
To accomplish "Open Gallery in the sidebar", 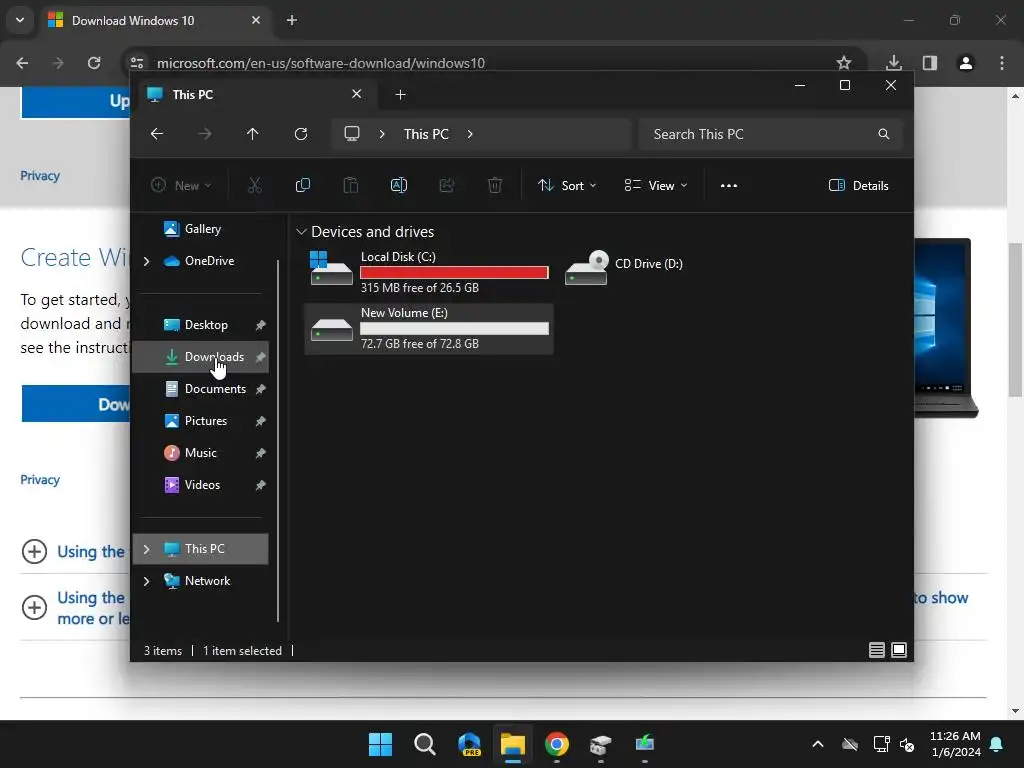I will pyautogui.click(x=202, y=229).
